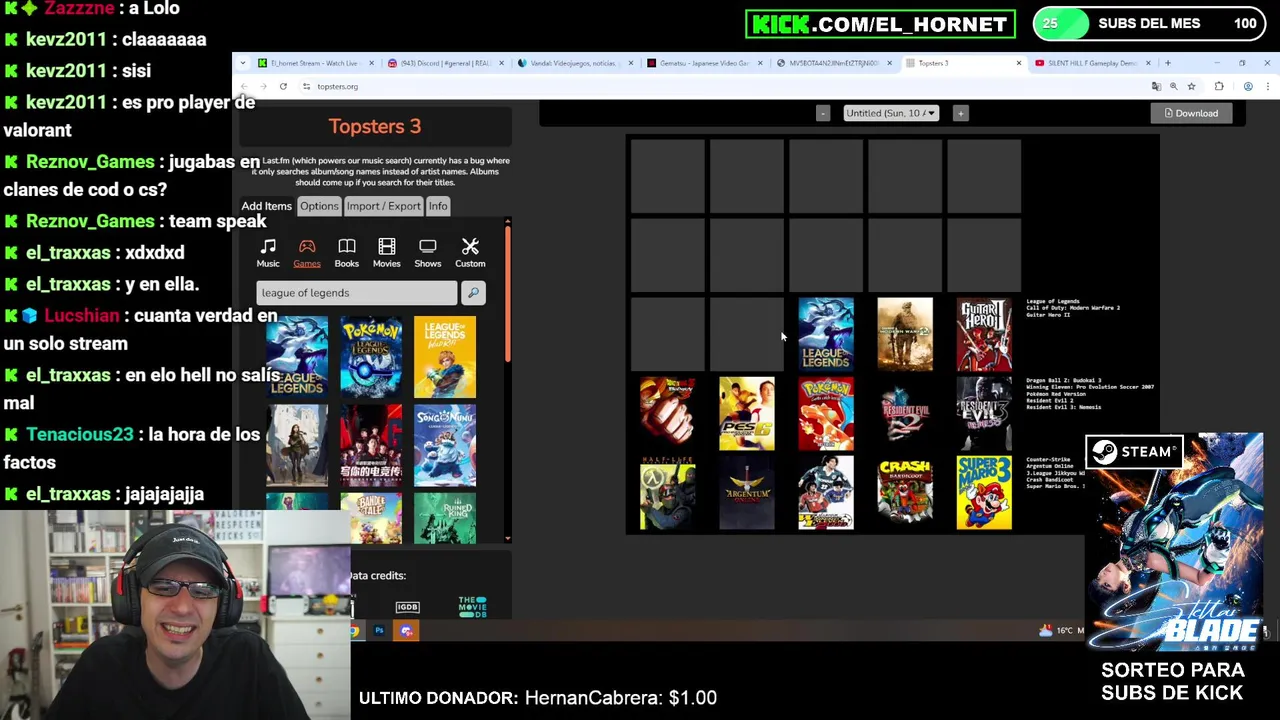Select the Pokémon Red chart cover
The image size is (1280, 720).
click(x=826, y=413)
